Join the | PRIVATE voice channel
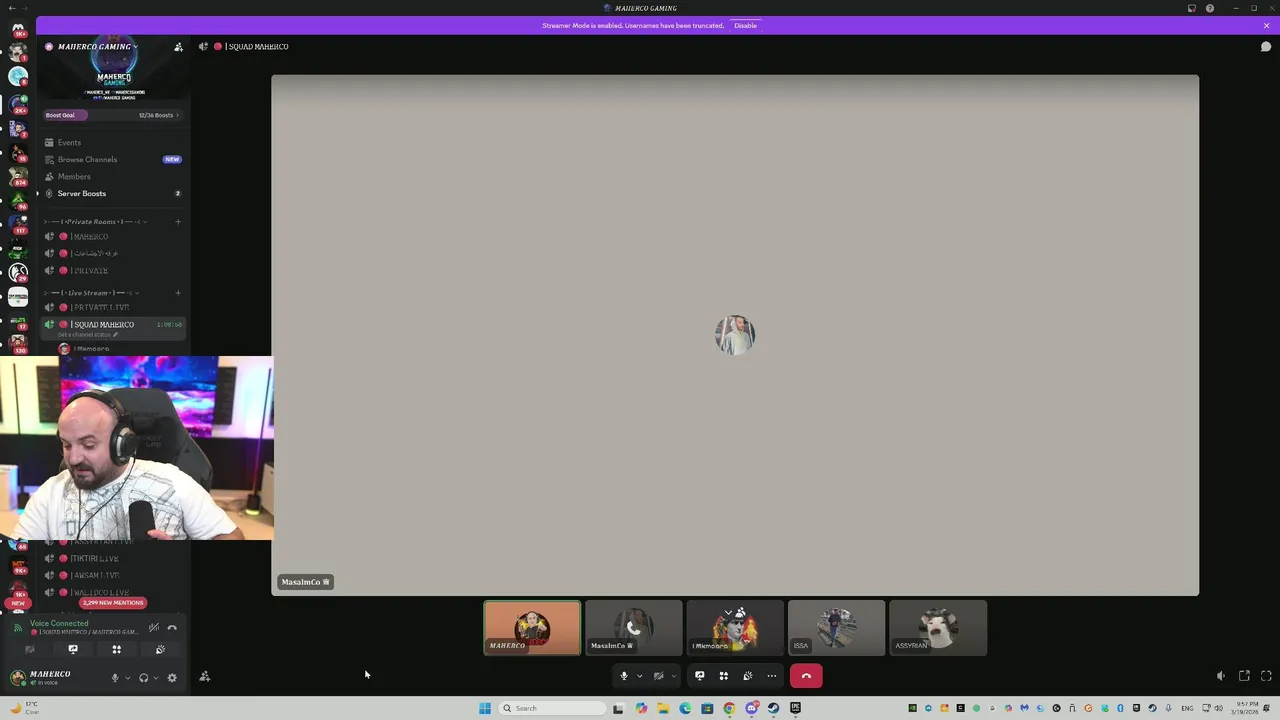The width and height of the screenshot is (1280, 720). (113, 271)
